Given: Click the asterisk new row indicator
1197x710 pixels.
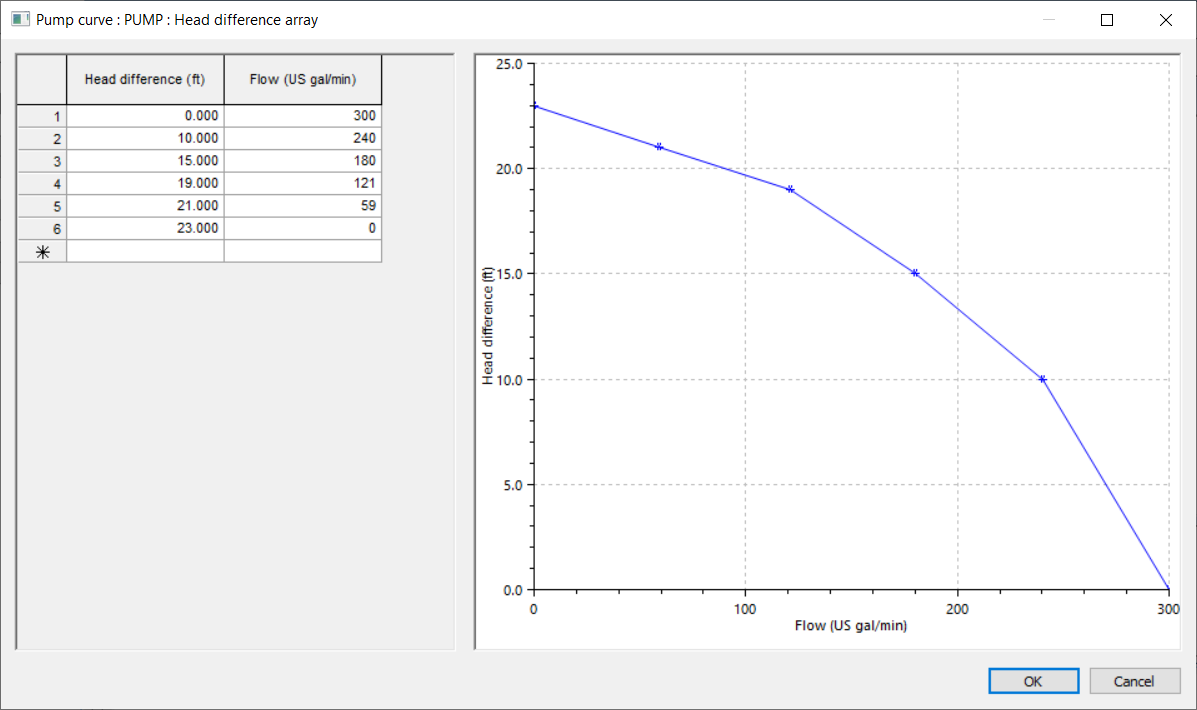Looking at the screenshot, I should pos(41,251).
